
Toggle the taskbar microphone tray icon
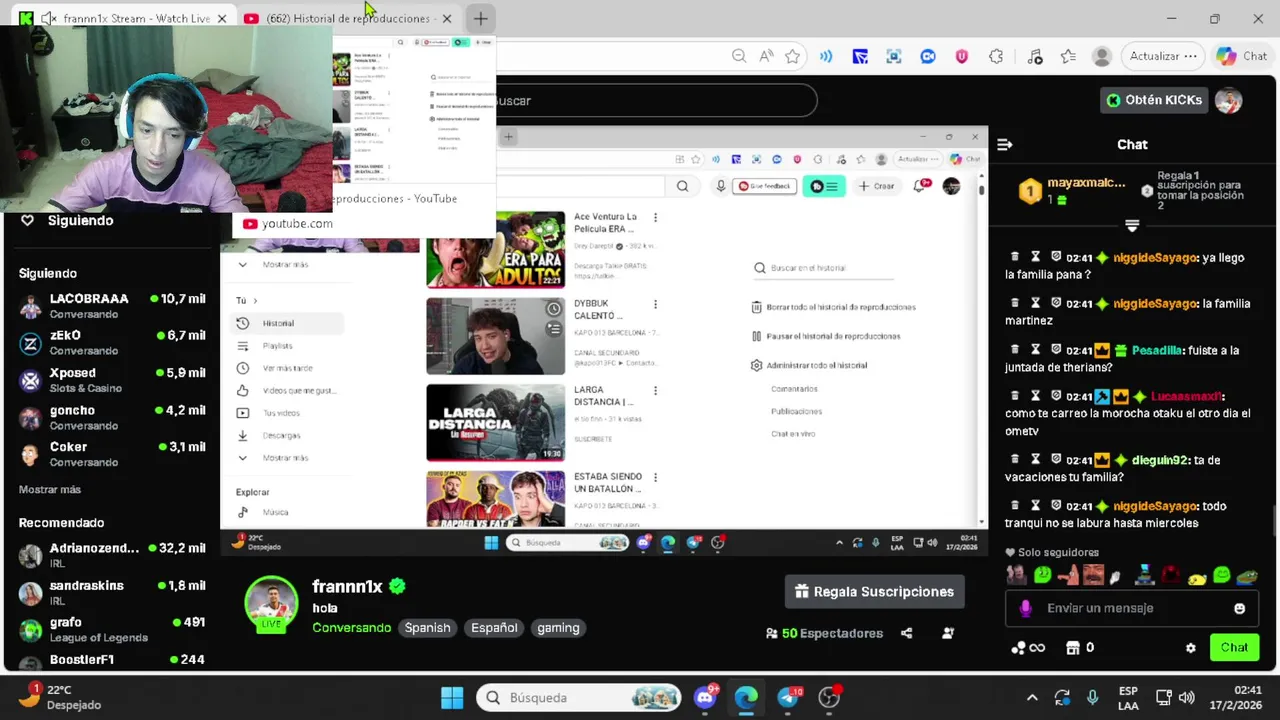tap(1092, 697)
